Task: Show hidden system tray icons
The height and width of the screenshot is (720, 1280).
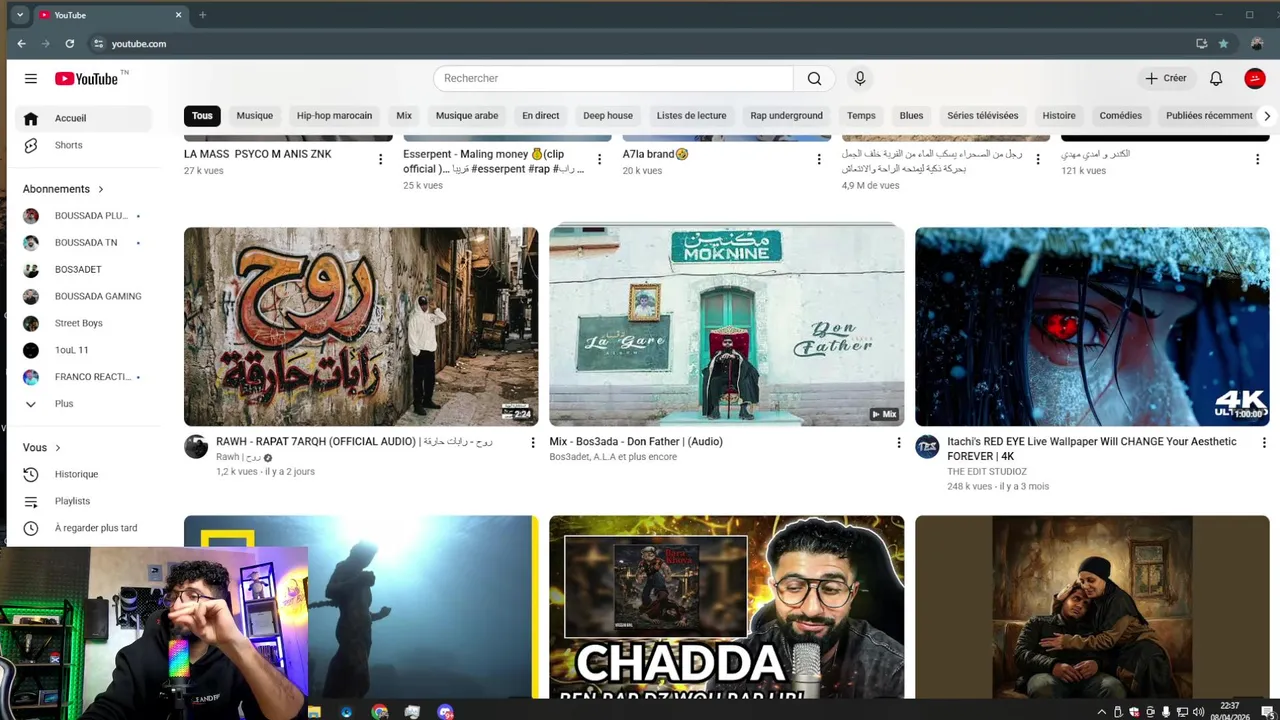Action: click(1102, 712)
